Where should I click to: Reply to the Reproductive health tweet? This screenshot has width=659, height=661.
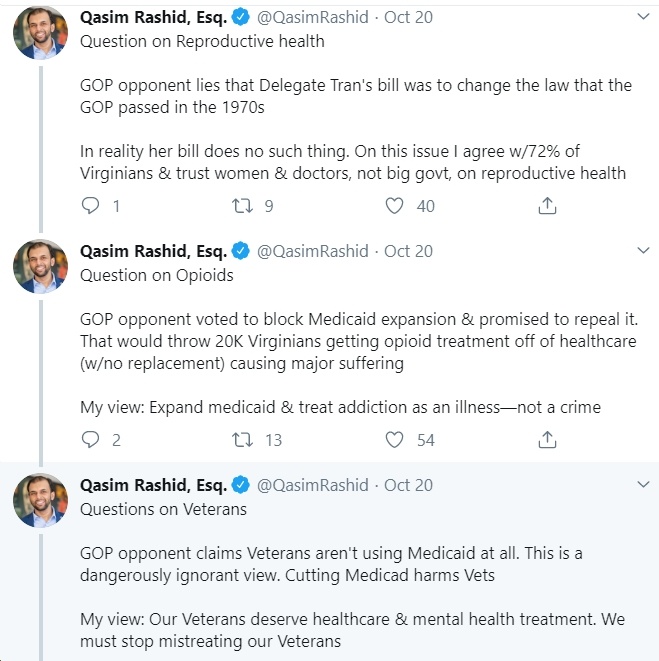pyautogui.click(x=90, y=206)
